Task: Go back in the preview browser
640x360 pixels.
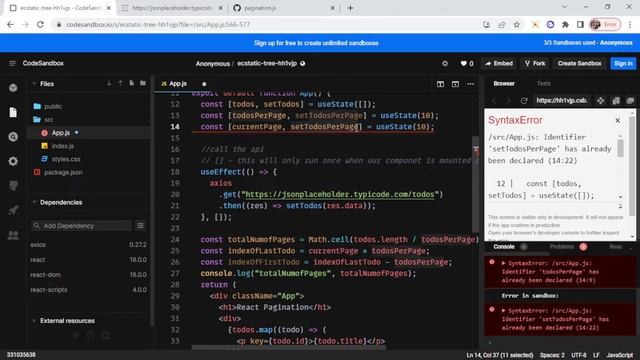Action: (x=494, y=100)
